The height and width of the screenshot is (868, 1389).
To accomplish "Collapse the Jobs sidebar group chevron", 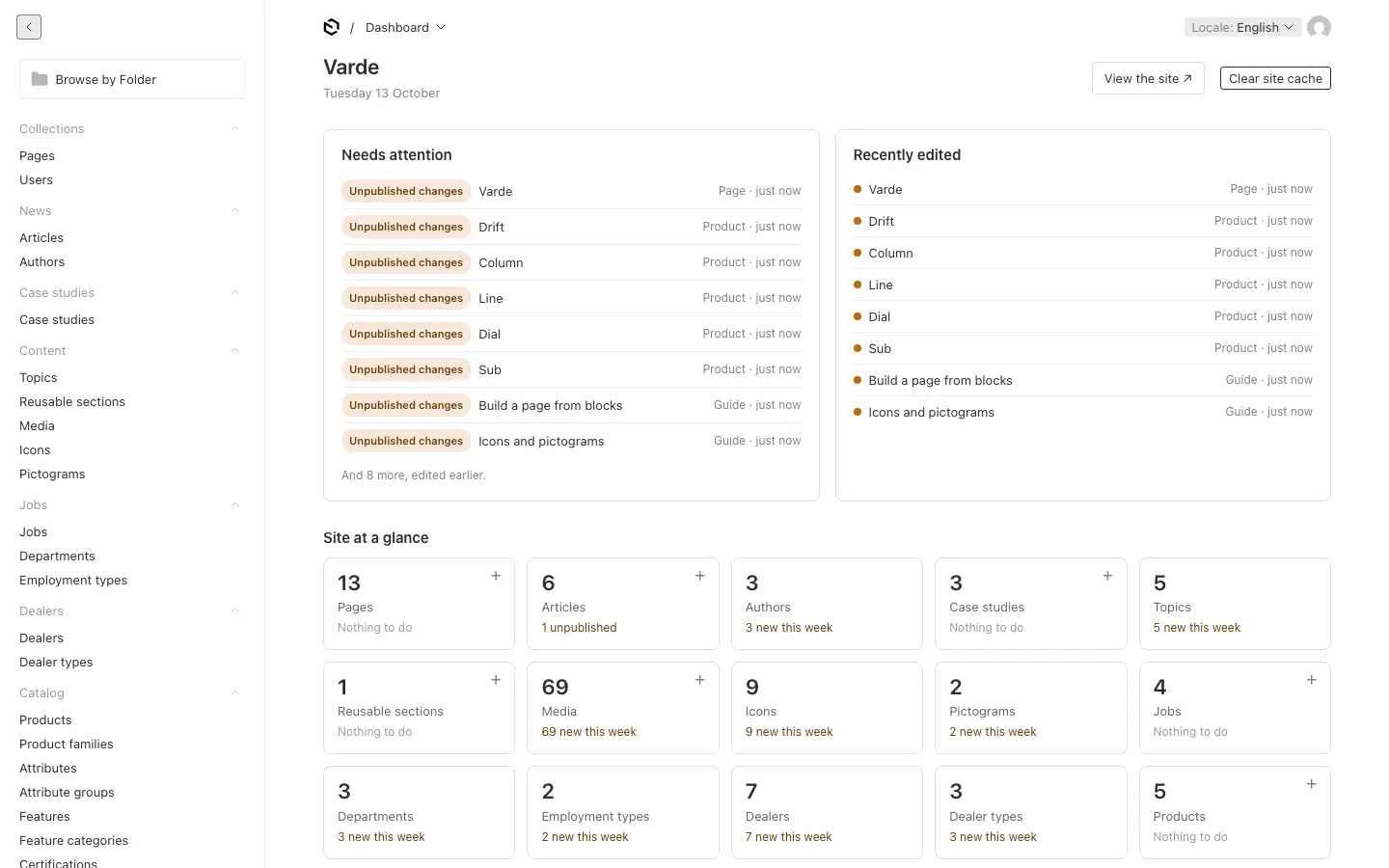I will tap(235, 504).
